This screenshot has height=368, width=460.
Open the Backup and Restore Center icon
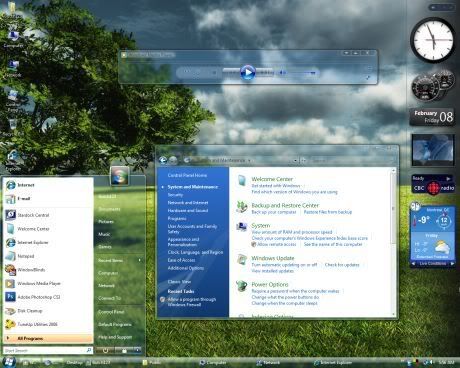pyautogui.click(x=241, y=207)
